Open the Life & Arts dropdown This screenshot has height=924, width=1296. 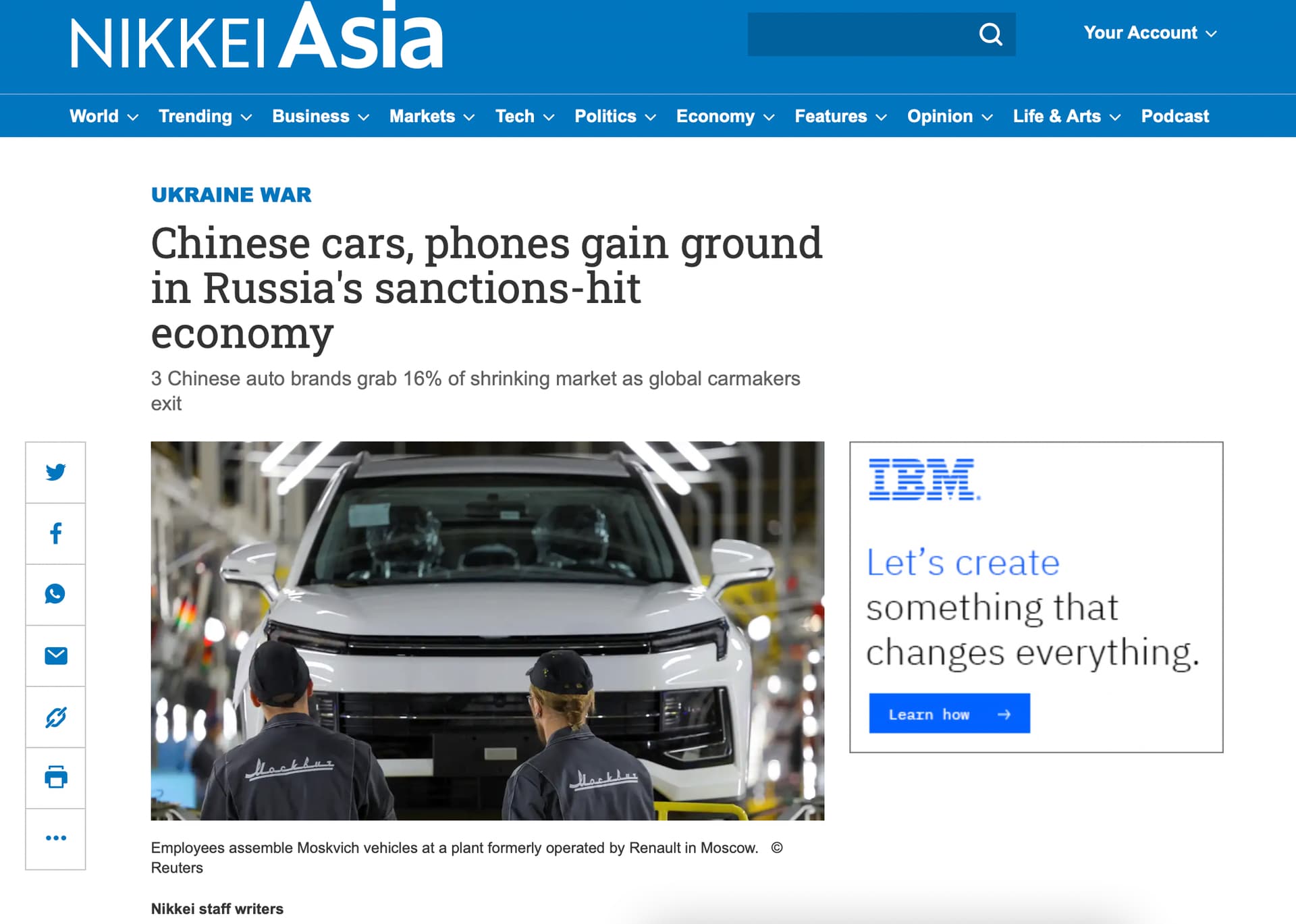click(x=1066, y=116)
